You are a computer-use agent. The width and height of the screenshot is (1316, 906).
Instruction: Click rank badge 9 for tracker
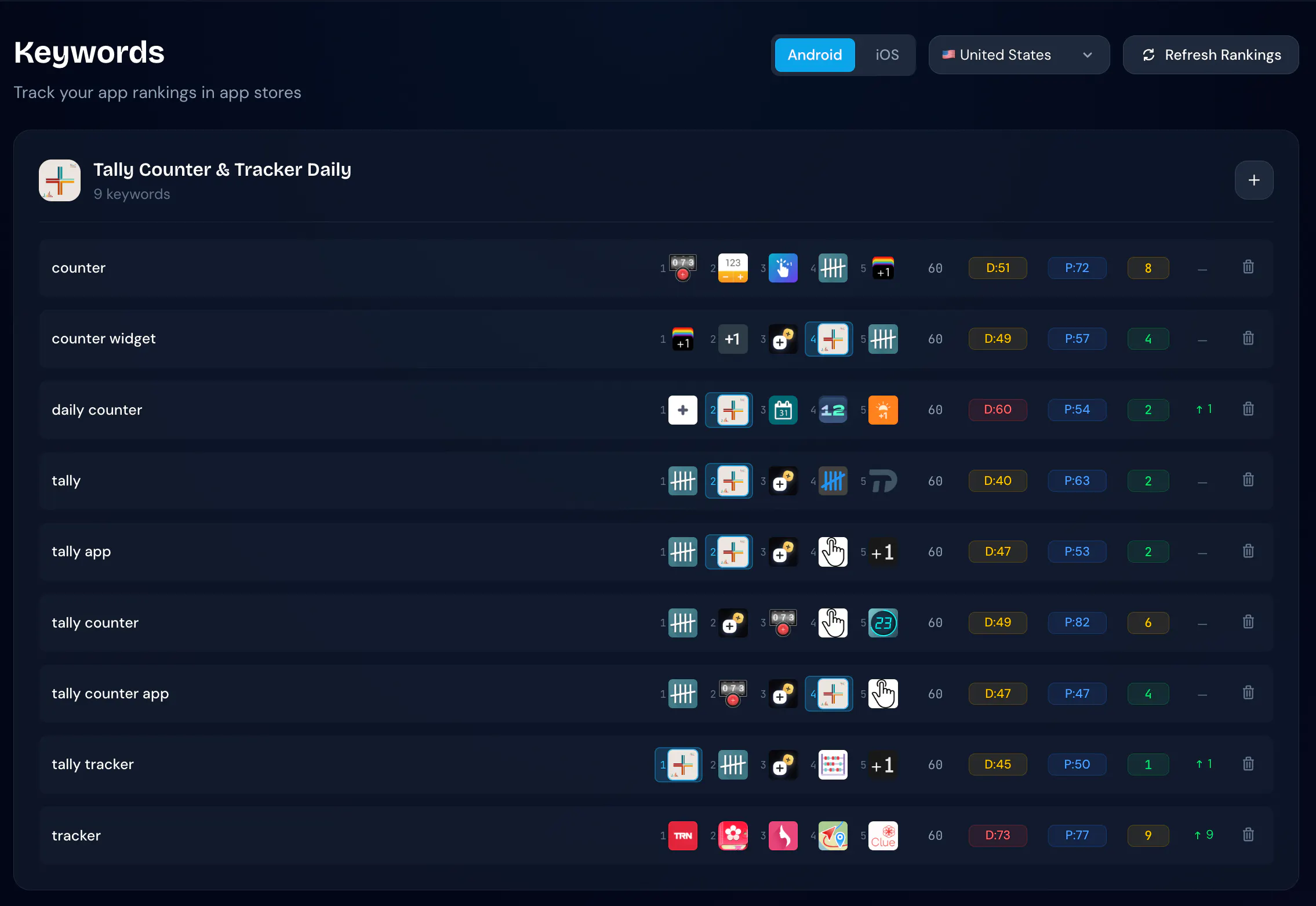point(1148,835)
